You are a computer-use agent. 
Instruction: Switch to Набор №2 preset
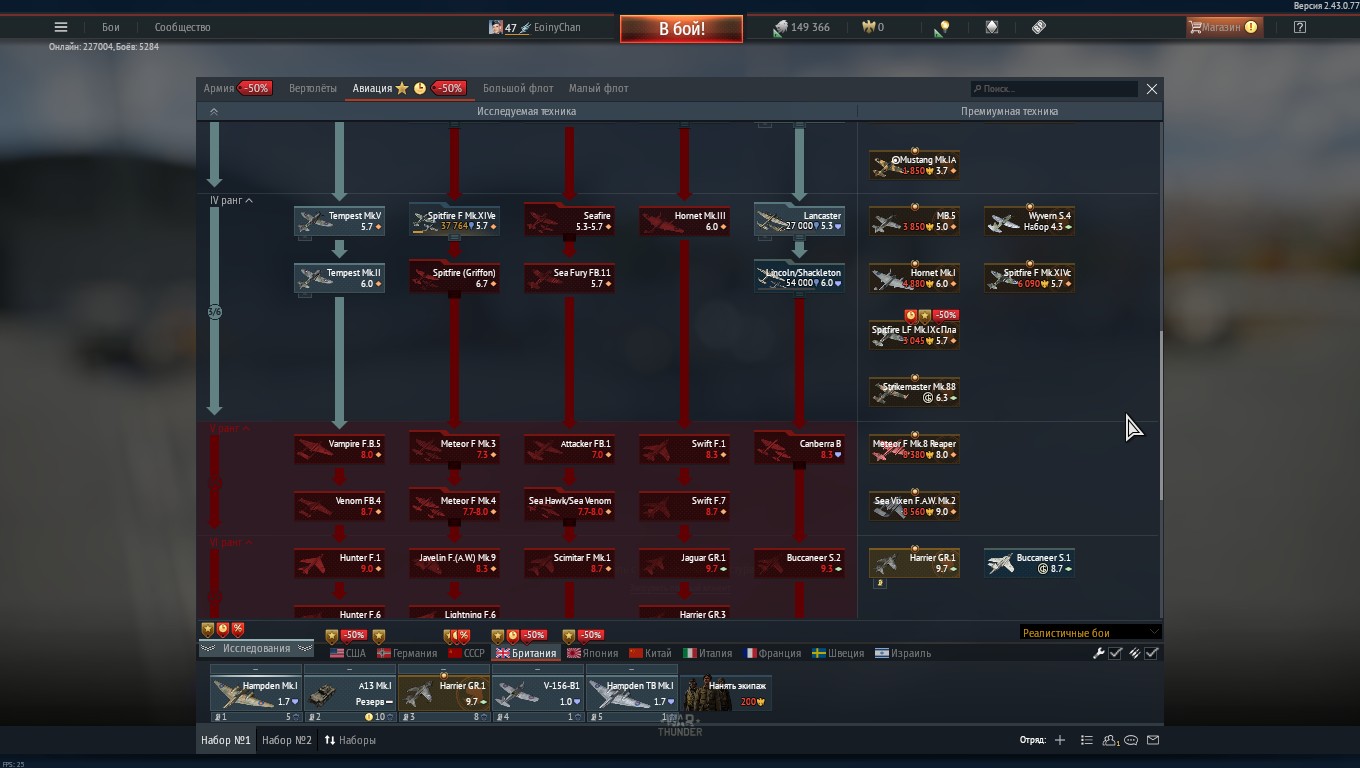point(287,741)
